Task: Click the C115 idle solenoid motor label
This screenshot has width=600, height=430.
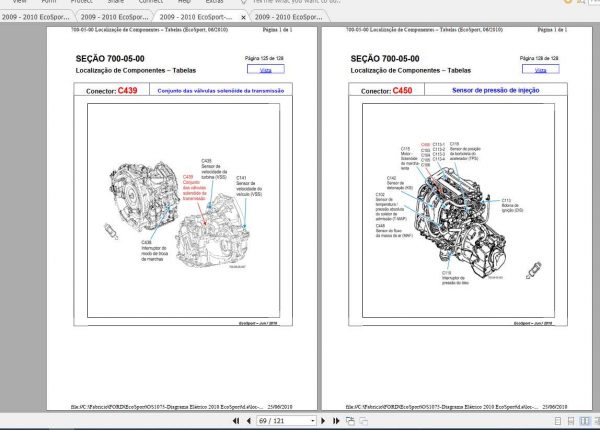Action: [x=409, y=158]
